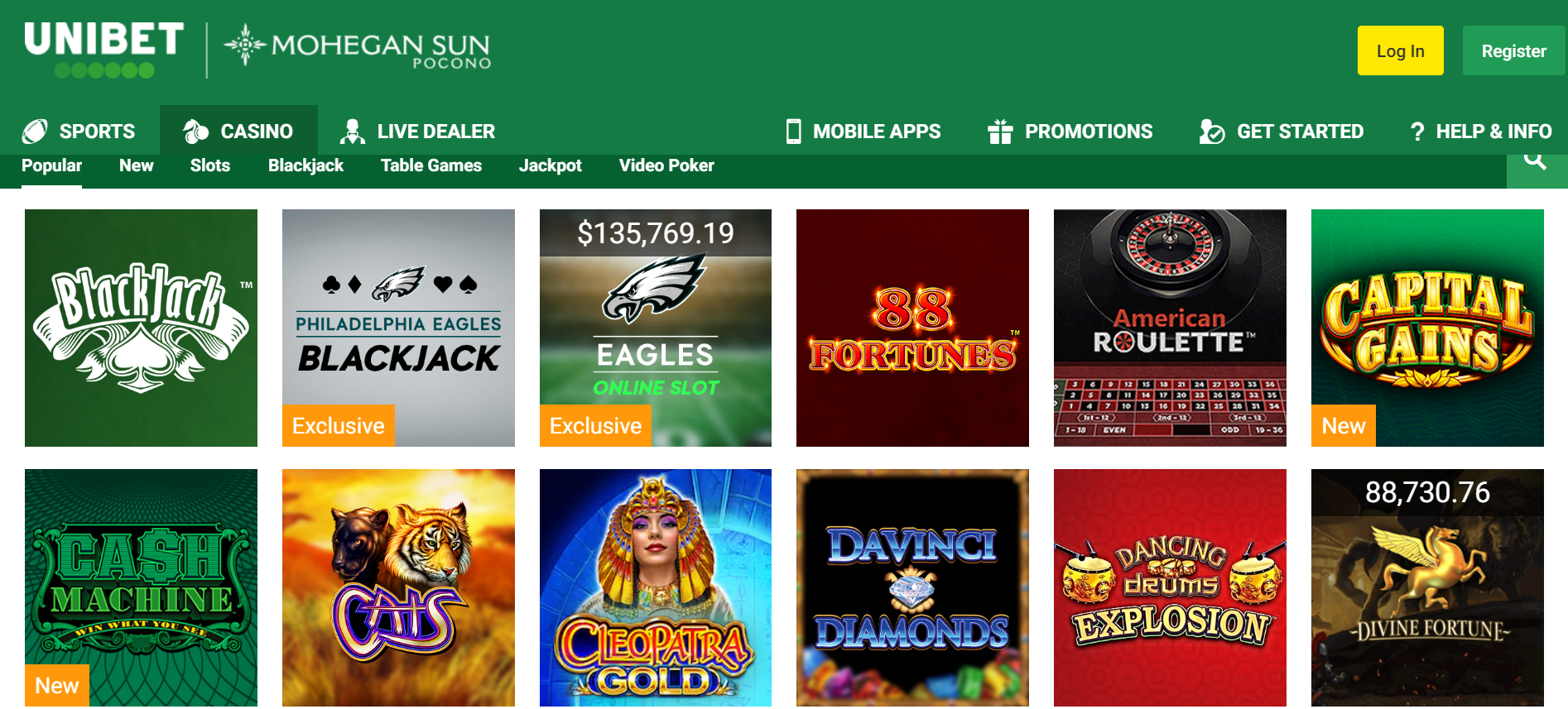Click the Sports football icon

[x=35, y=132]
